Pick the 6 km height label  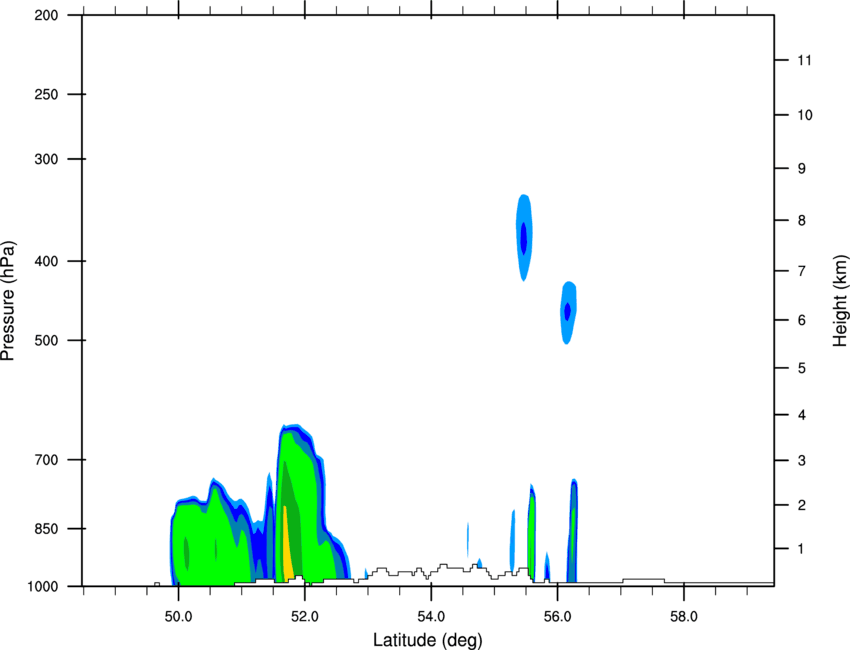click(x=801, y=320)
